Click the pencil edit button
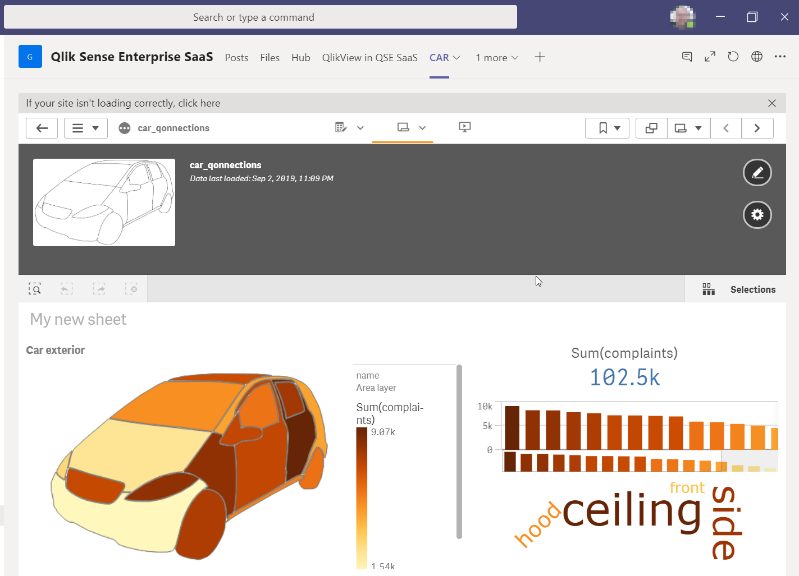Screen dimensions: 799x576 point(757,173)
